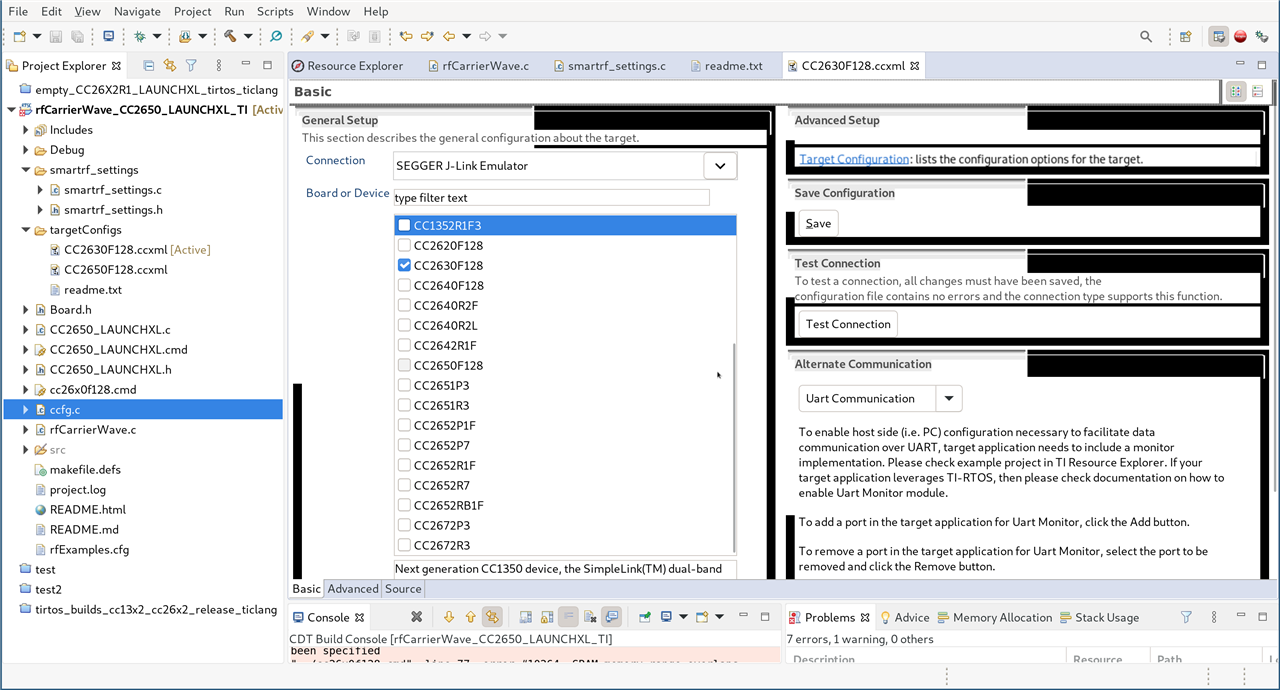Collapse the smartrf_settings folder
Screen dimensions: 1280x690
pos(26,170)
